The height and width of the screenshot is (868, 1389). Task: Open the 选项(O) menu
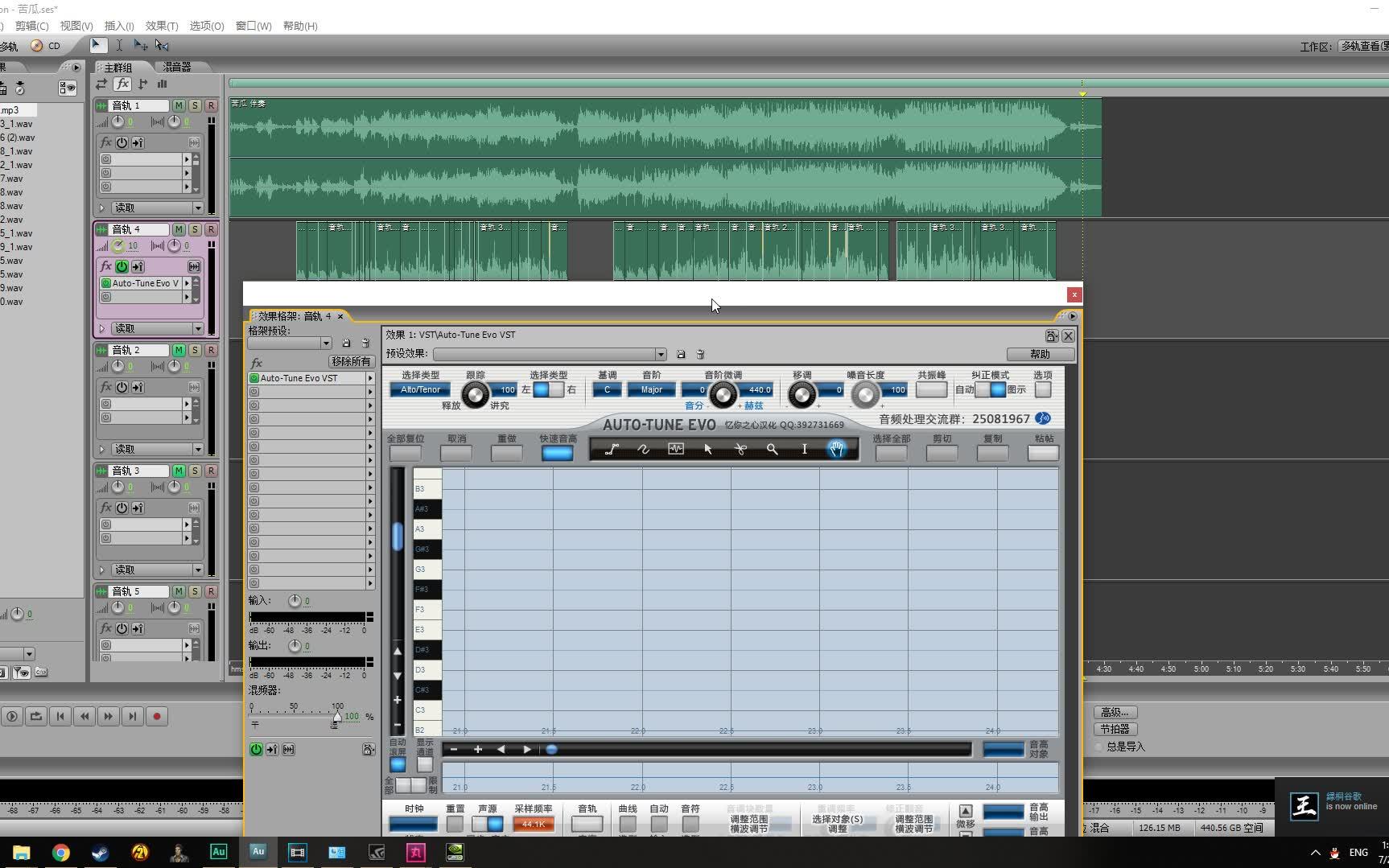pos(207,26)
